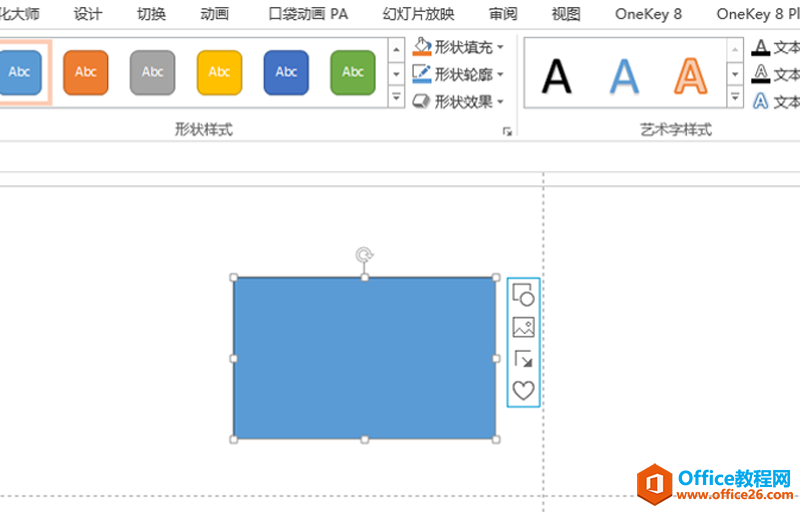800x512 pixels.
Task: Click the 形状轮廓 label
Action: click(463, 74)
